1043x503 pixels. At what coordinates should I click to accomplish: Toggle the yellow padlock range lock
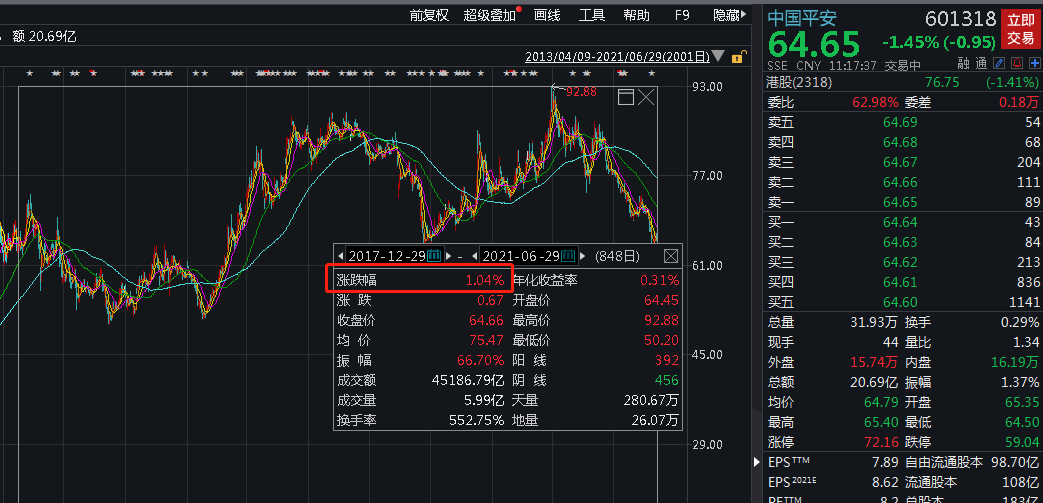click(x=737, y=57)
